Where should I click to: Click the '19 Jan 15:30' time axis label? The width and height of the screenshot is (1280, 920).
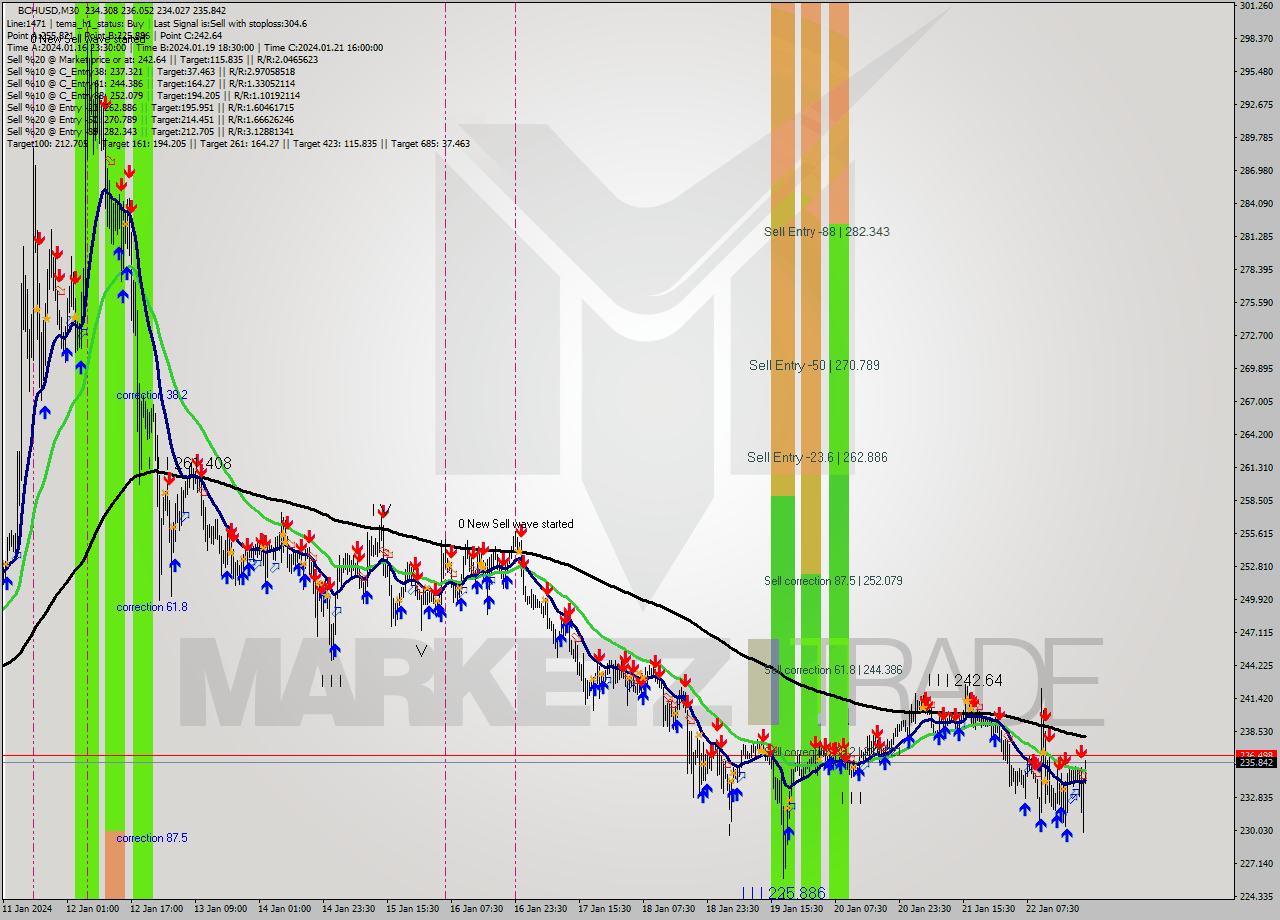tap(796, 909)
